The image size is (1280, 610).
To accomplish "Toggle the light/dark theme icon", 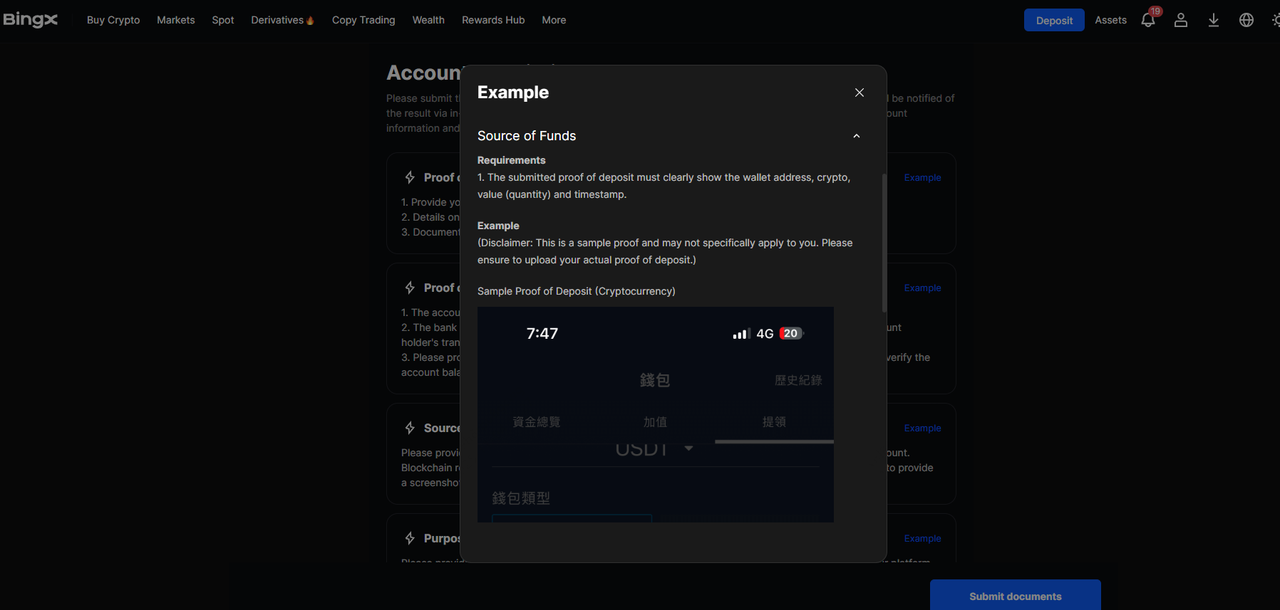I will (1275, 20).
